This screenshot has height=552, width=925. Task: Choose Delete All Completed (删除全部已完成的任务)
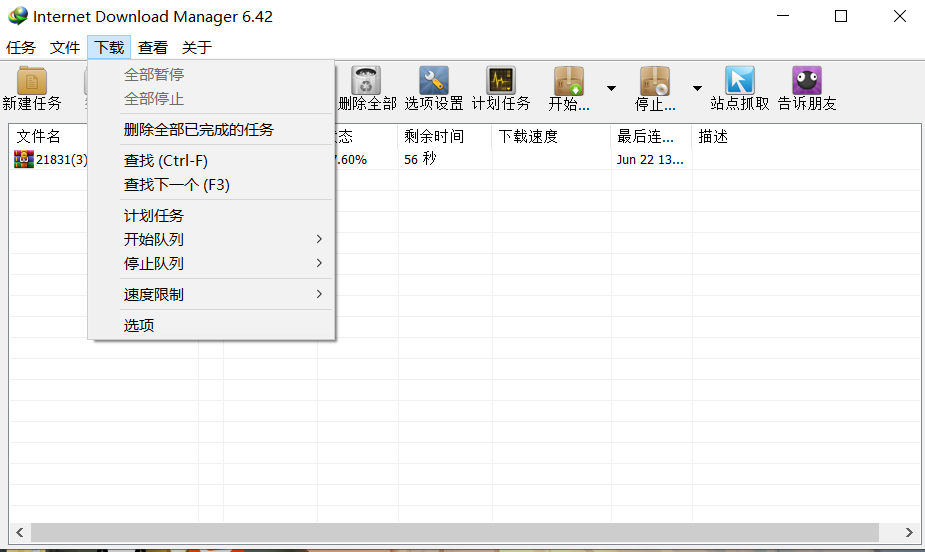[198, 129]
